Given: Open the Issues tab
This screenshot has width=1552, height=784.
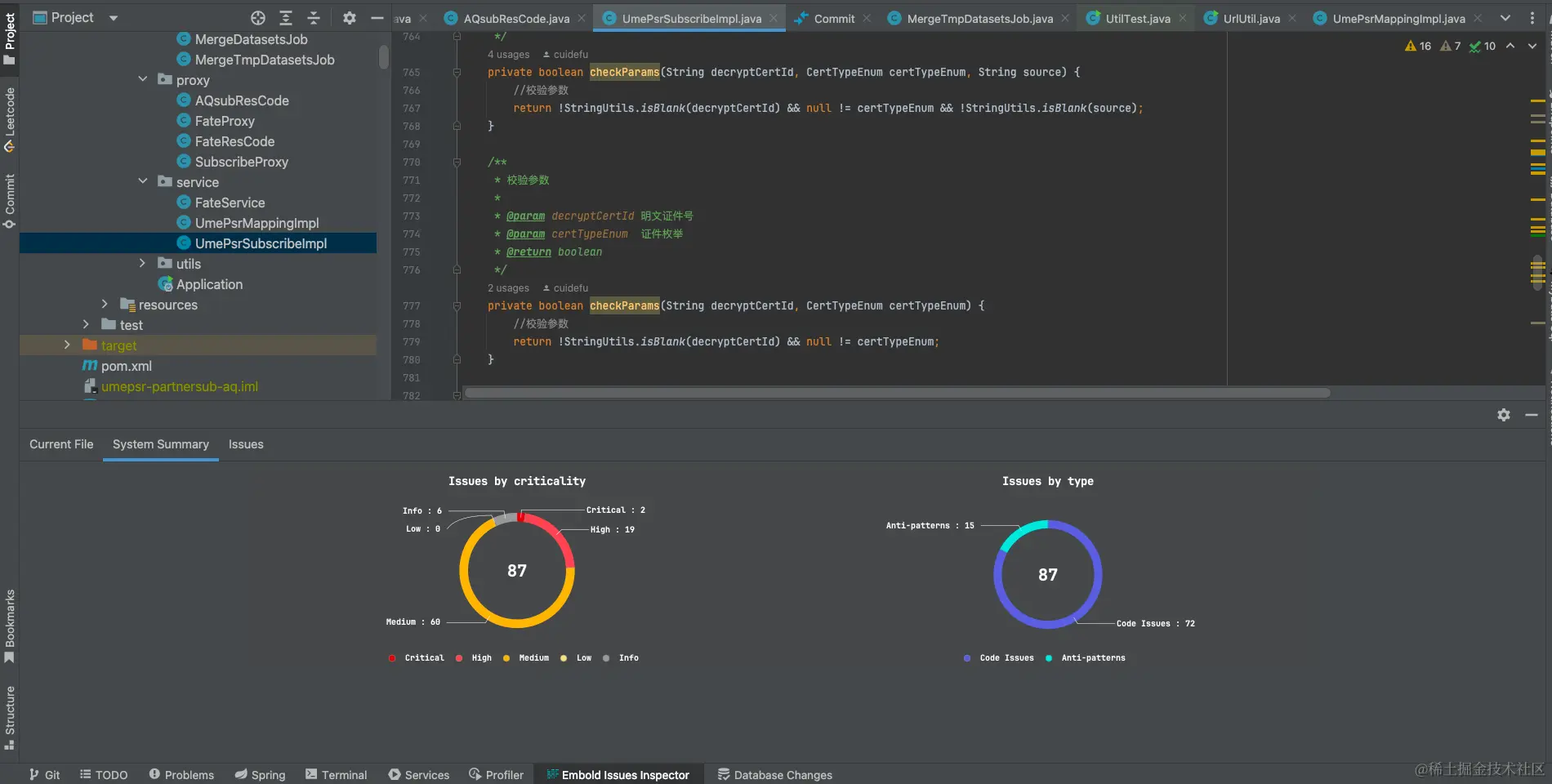Looking at the screenshot, I should click(x=246, y=444).
